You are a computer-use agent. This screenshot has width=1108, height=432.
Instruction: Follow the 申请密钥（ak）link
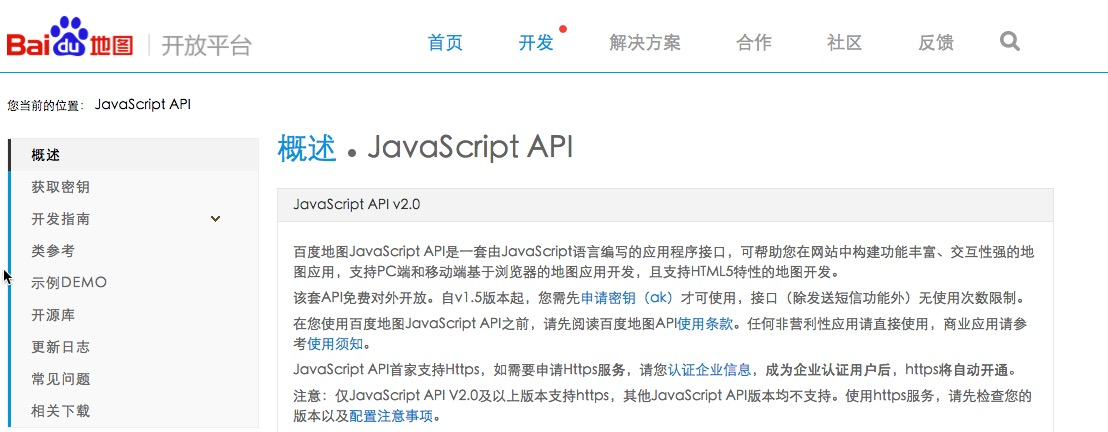click(627, 298)
